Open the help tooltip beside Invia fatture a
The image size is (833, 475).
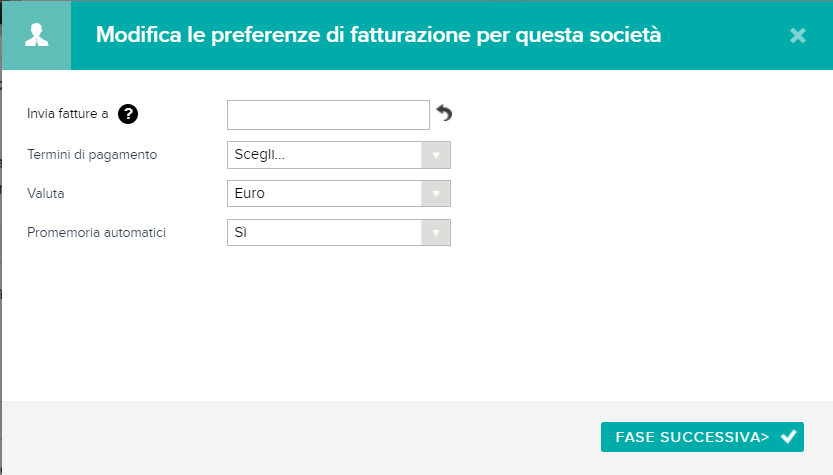pyautogui.click(x=128, y=114)
